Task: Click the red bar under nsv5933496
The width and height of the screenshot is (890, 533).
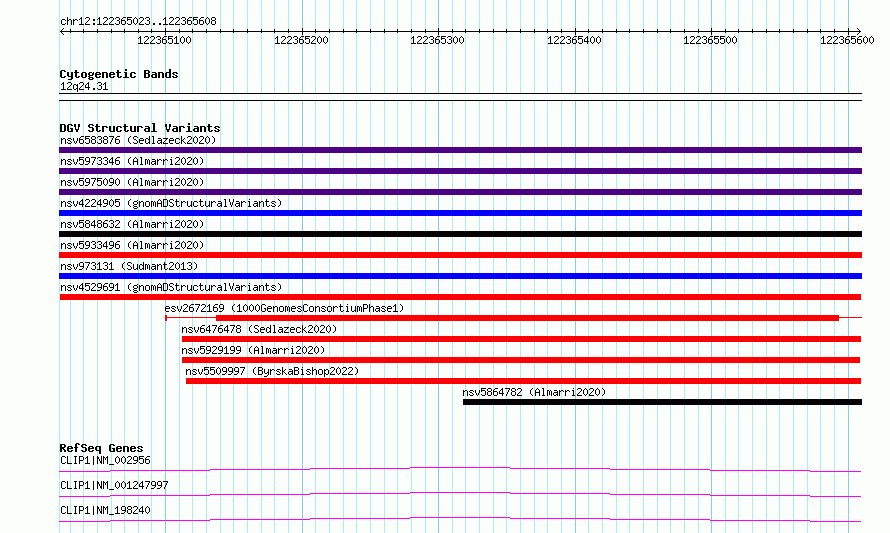Action: pos(460,255)
